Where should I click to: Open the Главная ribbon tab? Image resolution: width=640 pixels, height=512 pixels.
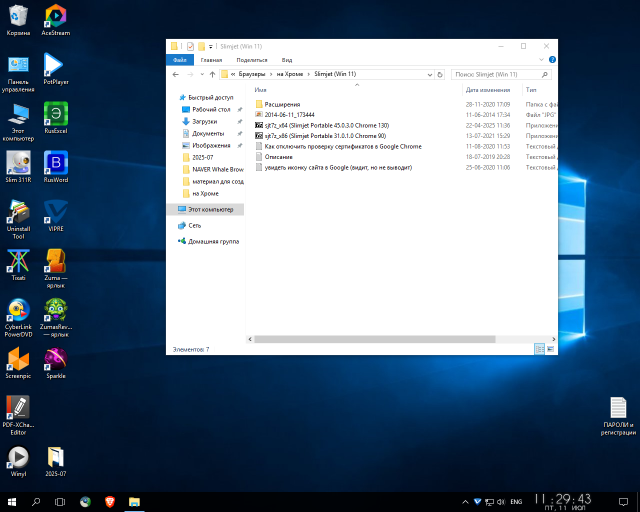click(x=211, y=60)
